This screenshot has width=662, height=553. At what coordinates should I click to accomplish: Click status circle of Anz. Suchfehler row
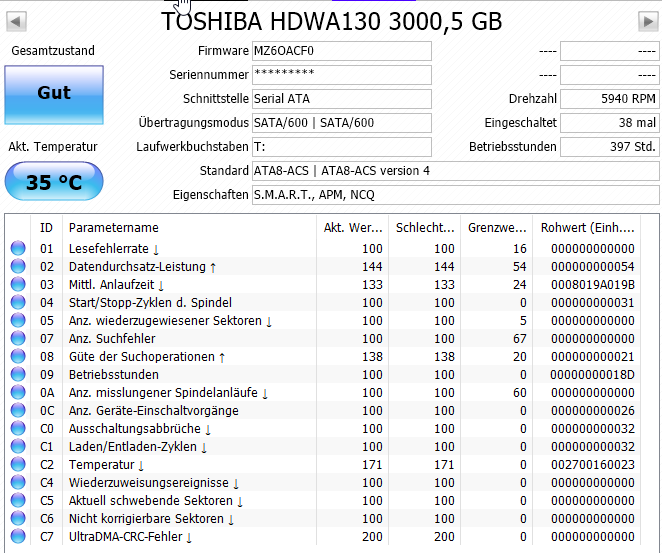pos(18,338)
